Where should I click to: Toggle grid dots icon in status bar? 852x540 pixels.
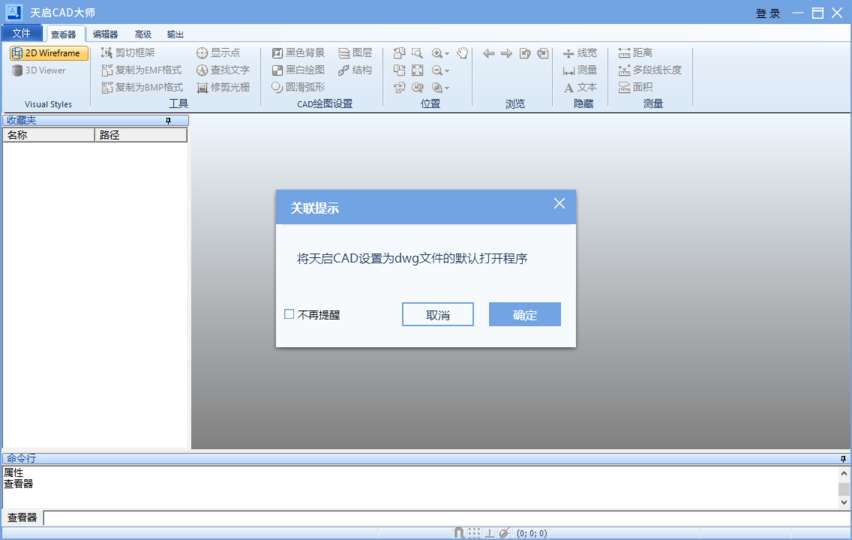point(474,533)
